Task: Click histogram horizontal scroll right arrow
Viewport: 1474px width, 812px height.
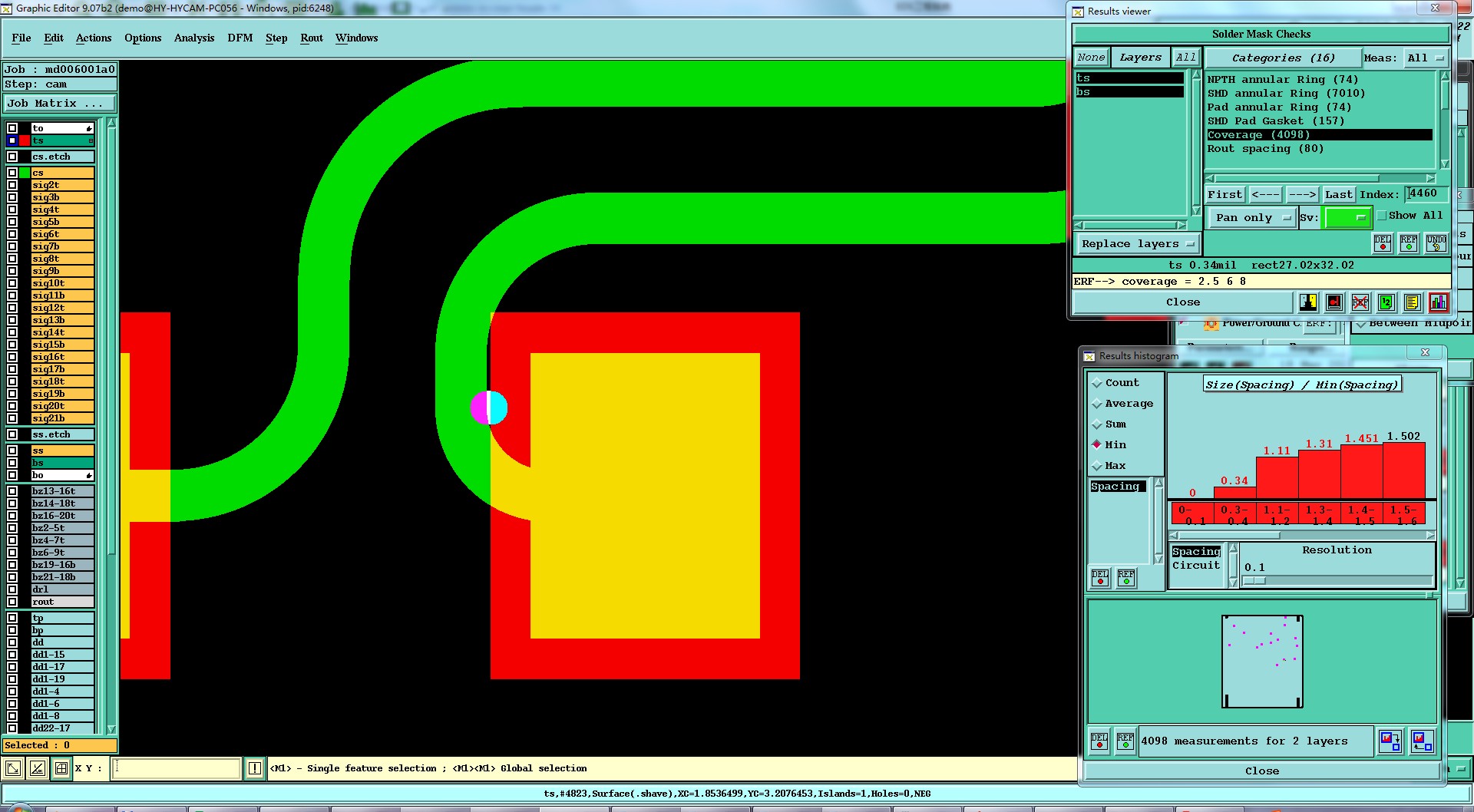Action: click(x=1430, y=535)
